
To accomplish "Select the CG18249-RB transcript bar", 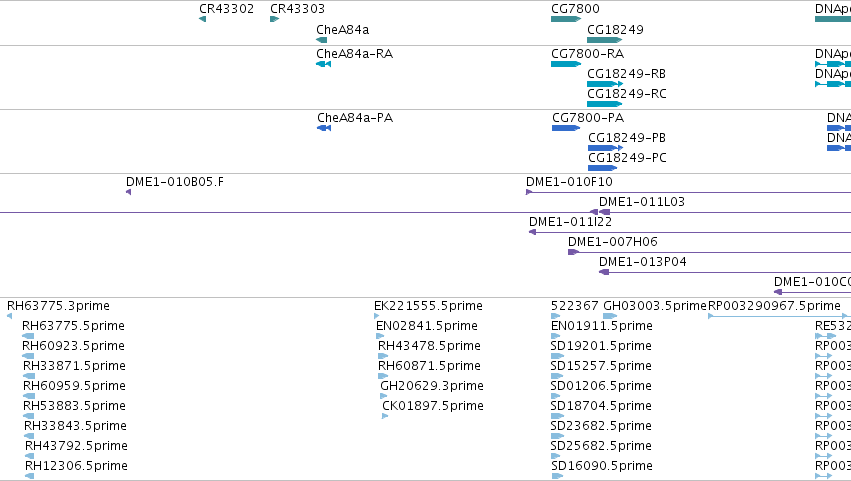I will [x=605, y=84].
